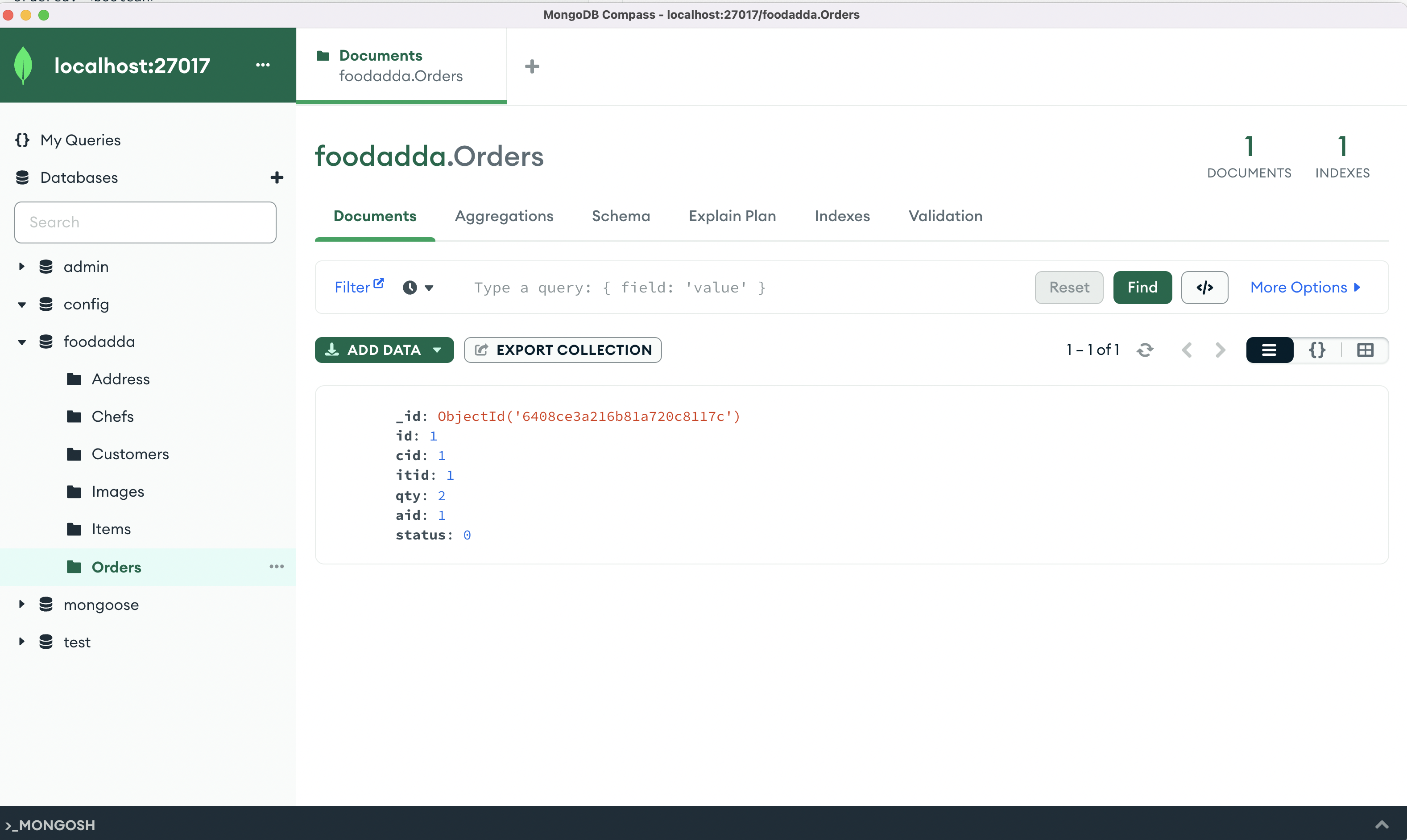Open the query history clock icon
Image resolution: width=1407 pixels, height=840 pixels.
point(411,288)
